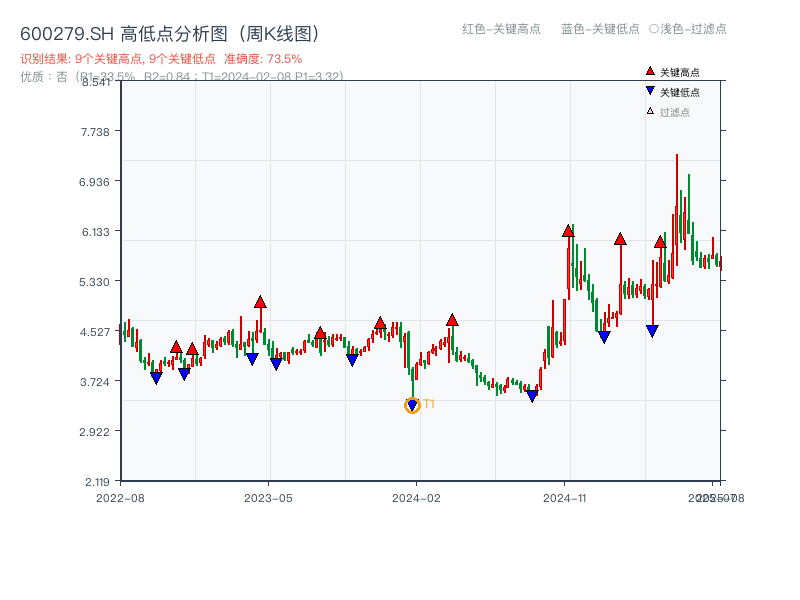Select the rightmost red key-high triangle marker
The image size is (800, 600).
coord(660,242)
